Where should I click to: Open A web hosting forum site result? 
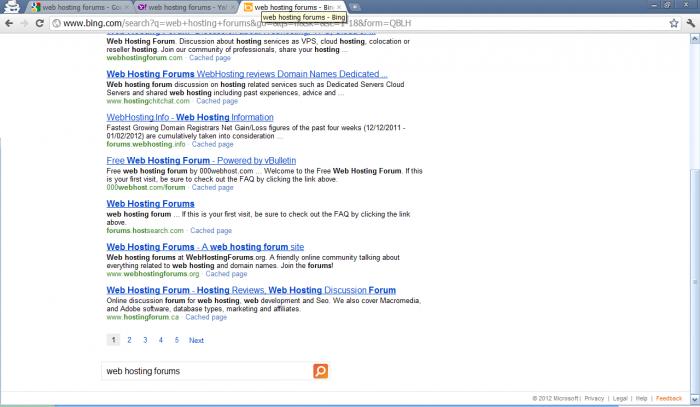(x=205, y=247)
